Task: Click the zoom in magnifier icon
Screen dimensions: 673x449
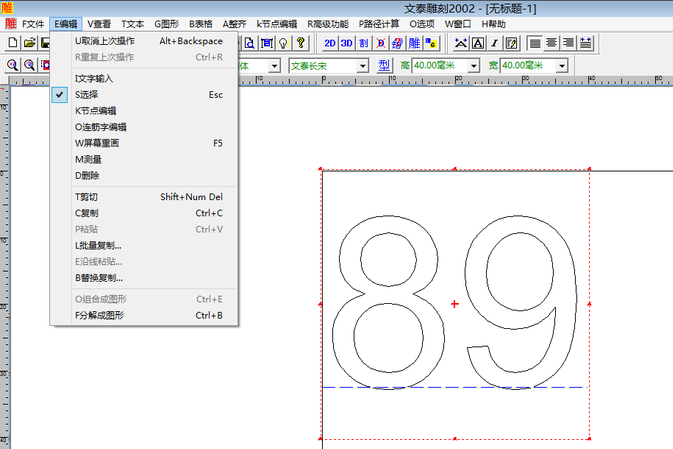Action: click(x=12, y=65)
